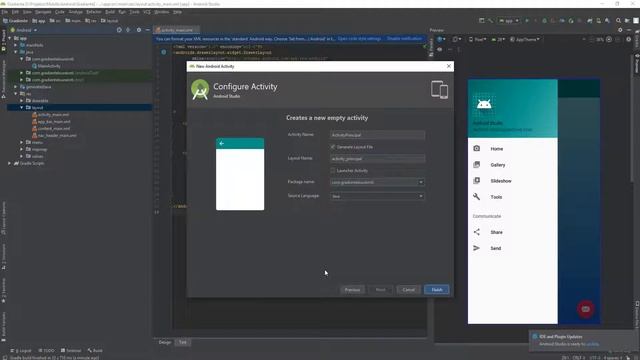The height and width of the screenshot is (360, 640).
Task: Open the Terminal tool window
Action: 71,350
